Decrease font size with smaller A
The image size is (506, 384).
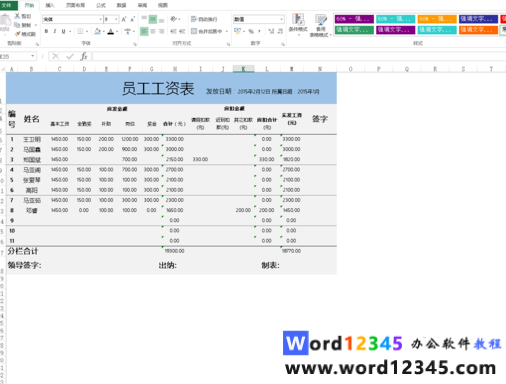tap(132, 19)
